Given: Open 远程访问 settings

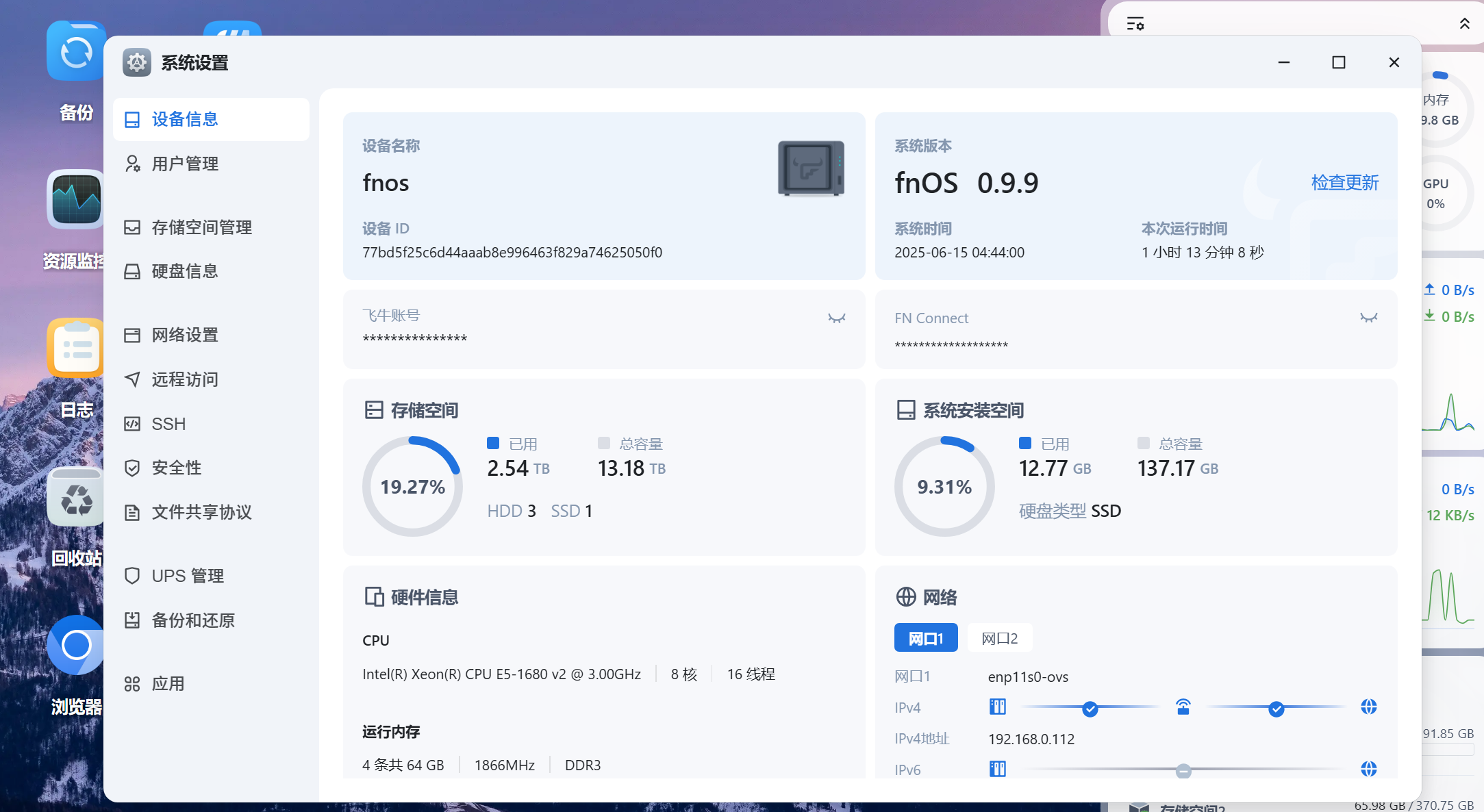Looking at the screenshot, I should 211,379.
